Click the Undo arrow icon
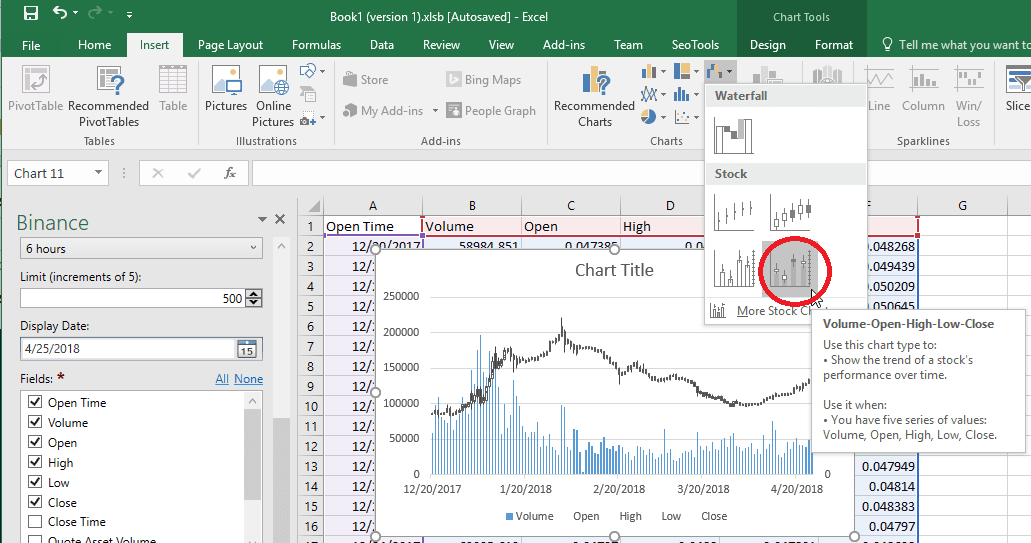 tap(60, 12)
